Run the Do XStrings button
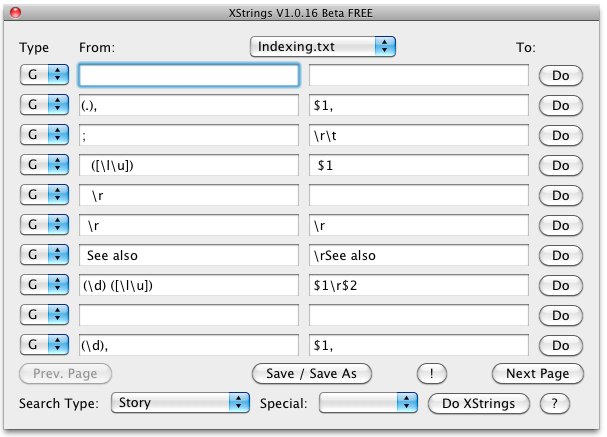Image resolution: width=607 pixels, height=437 pixels. [478, 404]
